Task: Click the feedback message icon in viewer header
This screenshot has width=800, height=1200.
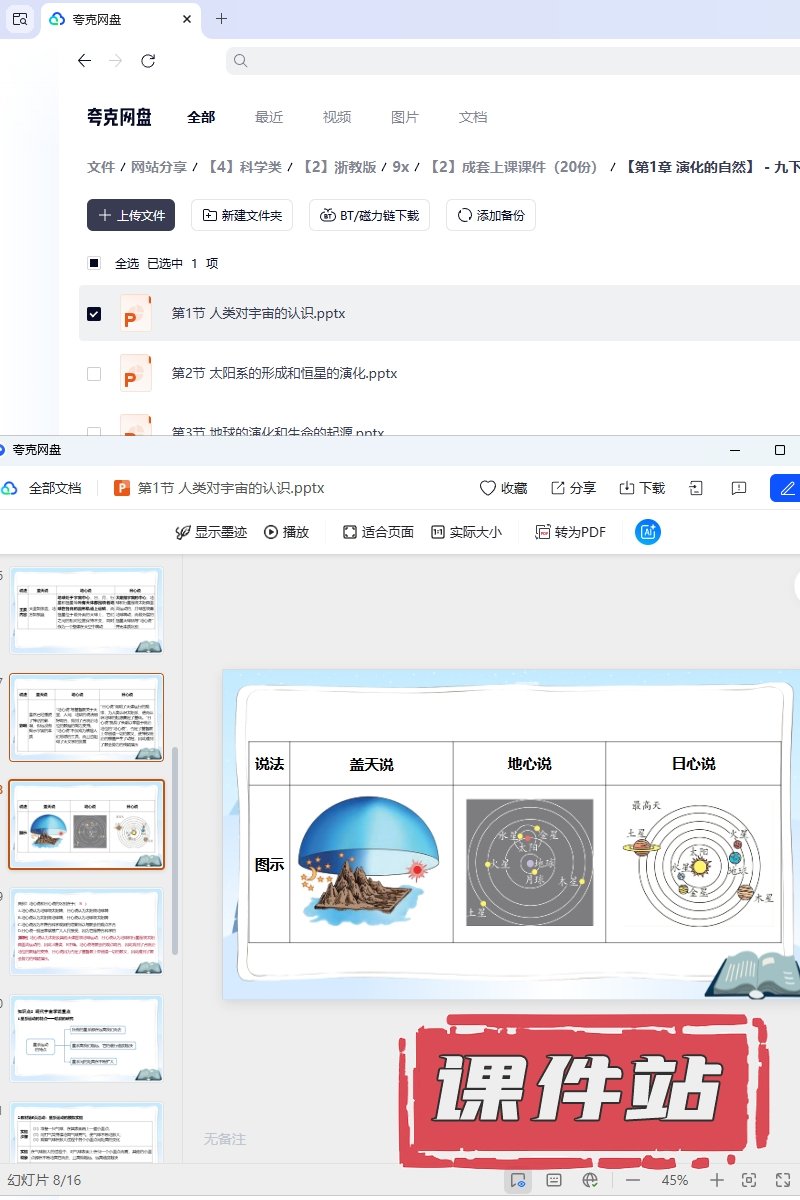Action: tap(739, 488)
